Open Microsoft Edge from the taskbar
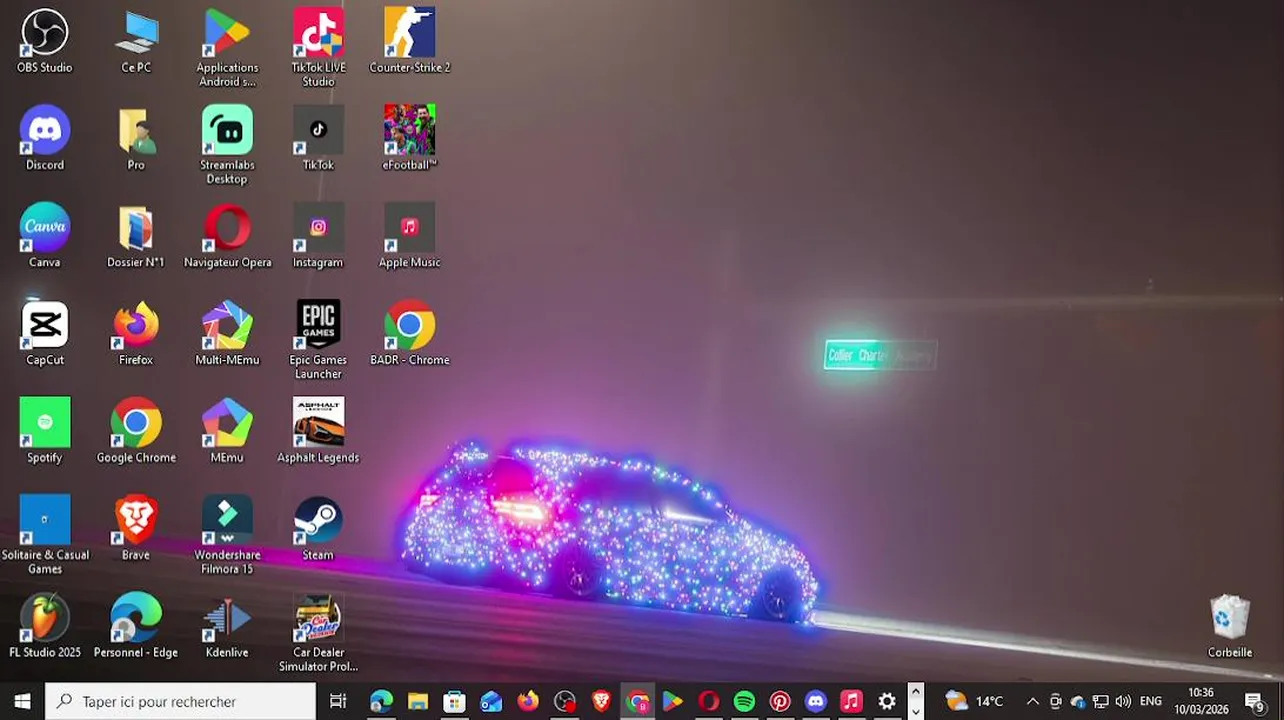Screen dimensions: 1284x720 pos(381,701)
